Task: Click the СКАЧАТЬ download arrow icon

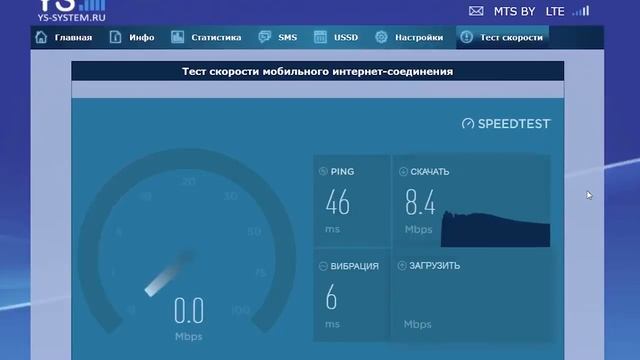Action: (x=403, y=171)
